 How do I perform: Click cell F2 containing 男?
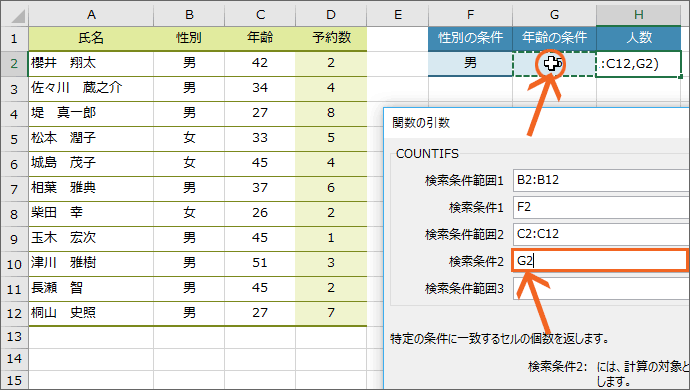click(x=470, y=63)
